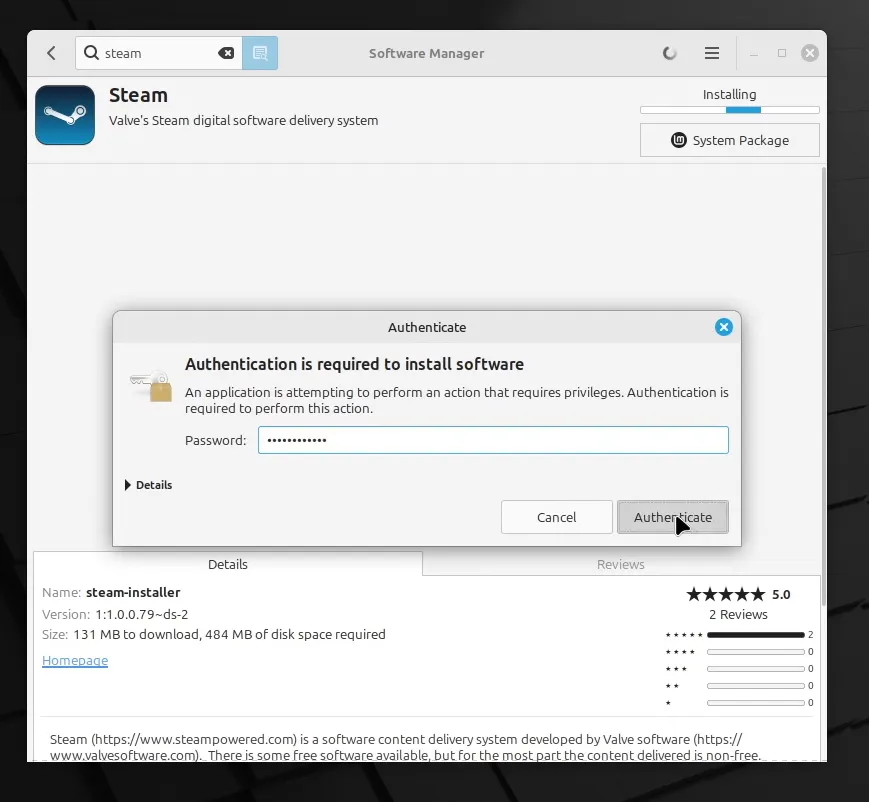Image resolution: width=869 pixels, height=802 pixels.
Task: Click the vertical scrollbar on the right
Action: tap(824, 400)
